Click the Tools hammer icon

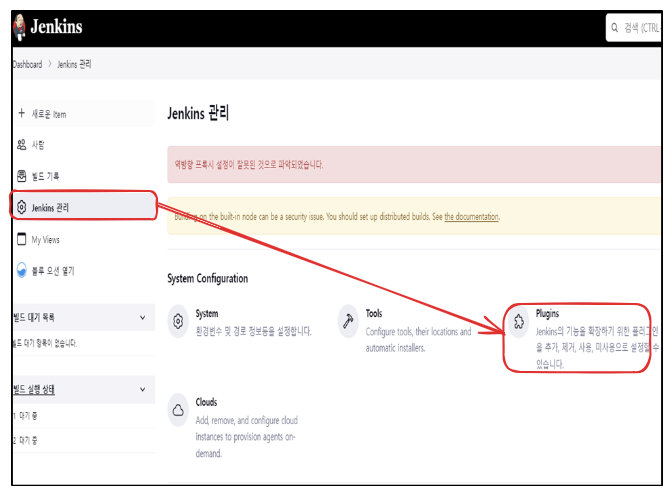[348, 321]
